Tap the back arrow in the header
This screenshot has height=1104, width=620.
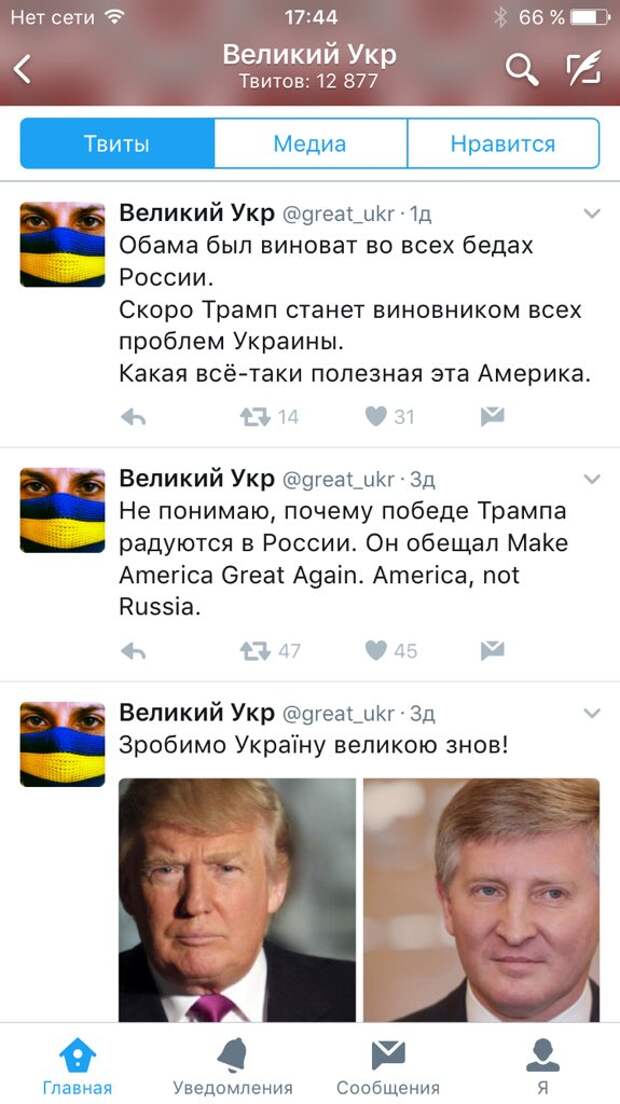click(x=23, y=70)
